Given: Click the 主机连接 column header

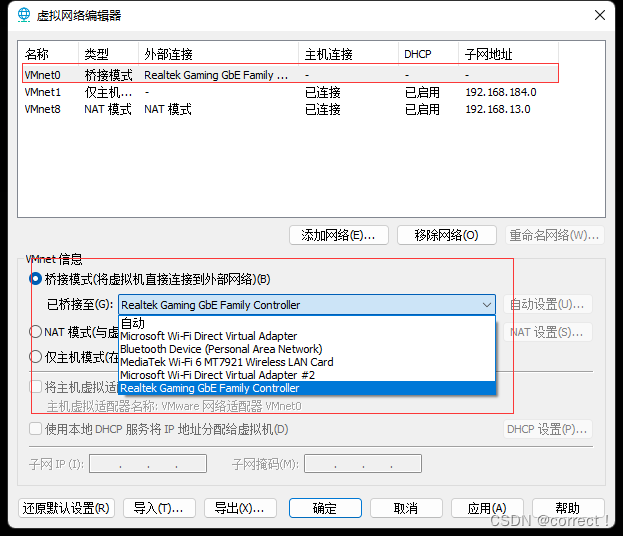Looking at the screenshot, I should coord(348,54).
